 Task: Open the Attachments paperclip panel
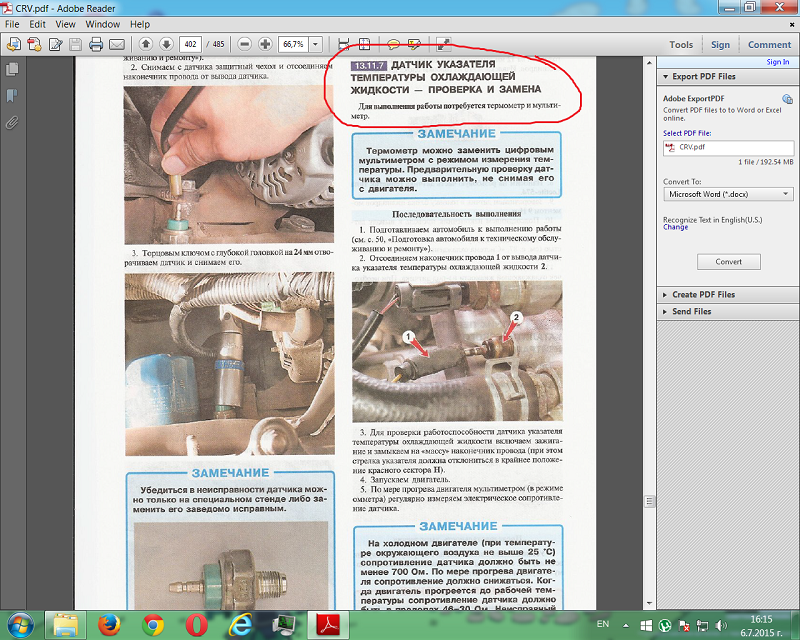click(13, 122)
